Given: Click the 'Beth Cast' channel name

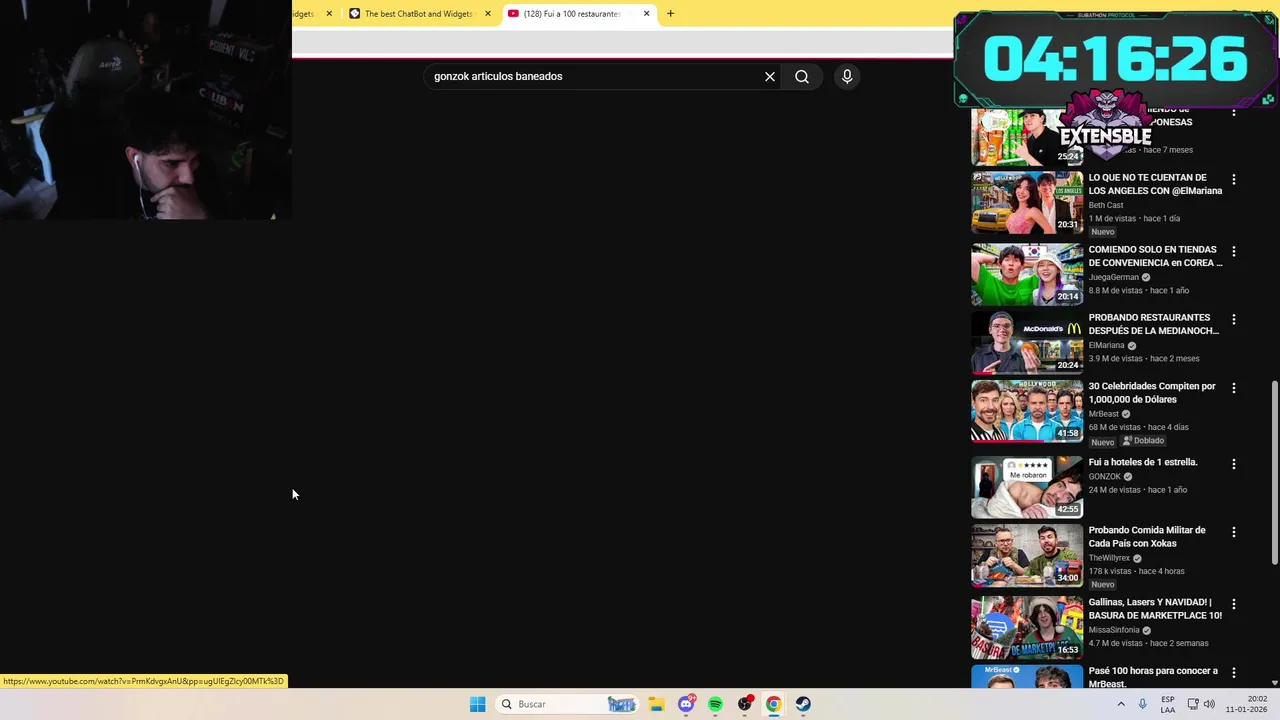Looking at the screenshot, I should 1106,205.
